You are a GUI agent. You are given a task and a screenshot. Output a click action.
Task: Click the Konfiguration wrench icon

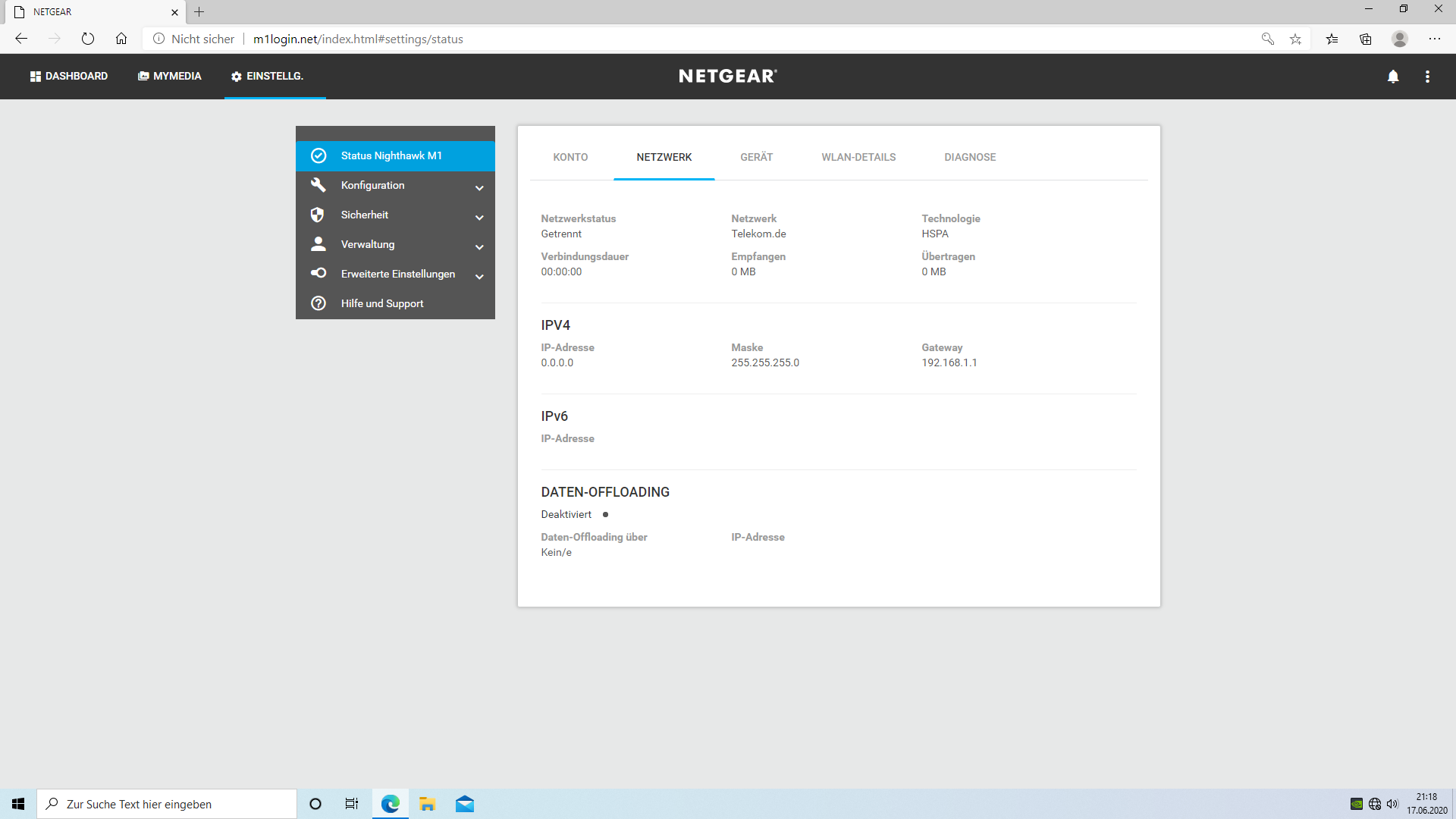click(318, 185)
